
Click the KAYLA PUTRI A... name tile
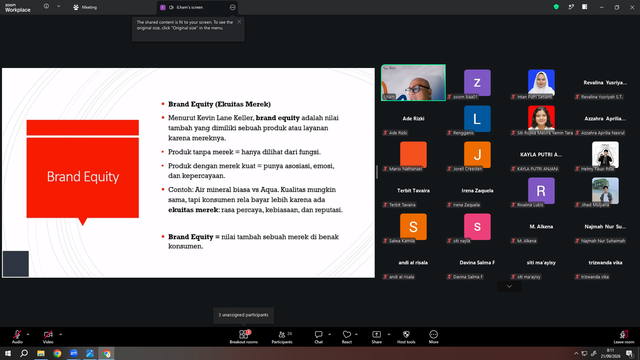pos(541,154)
